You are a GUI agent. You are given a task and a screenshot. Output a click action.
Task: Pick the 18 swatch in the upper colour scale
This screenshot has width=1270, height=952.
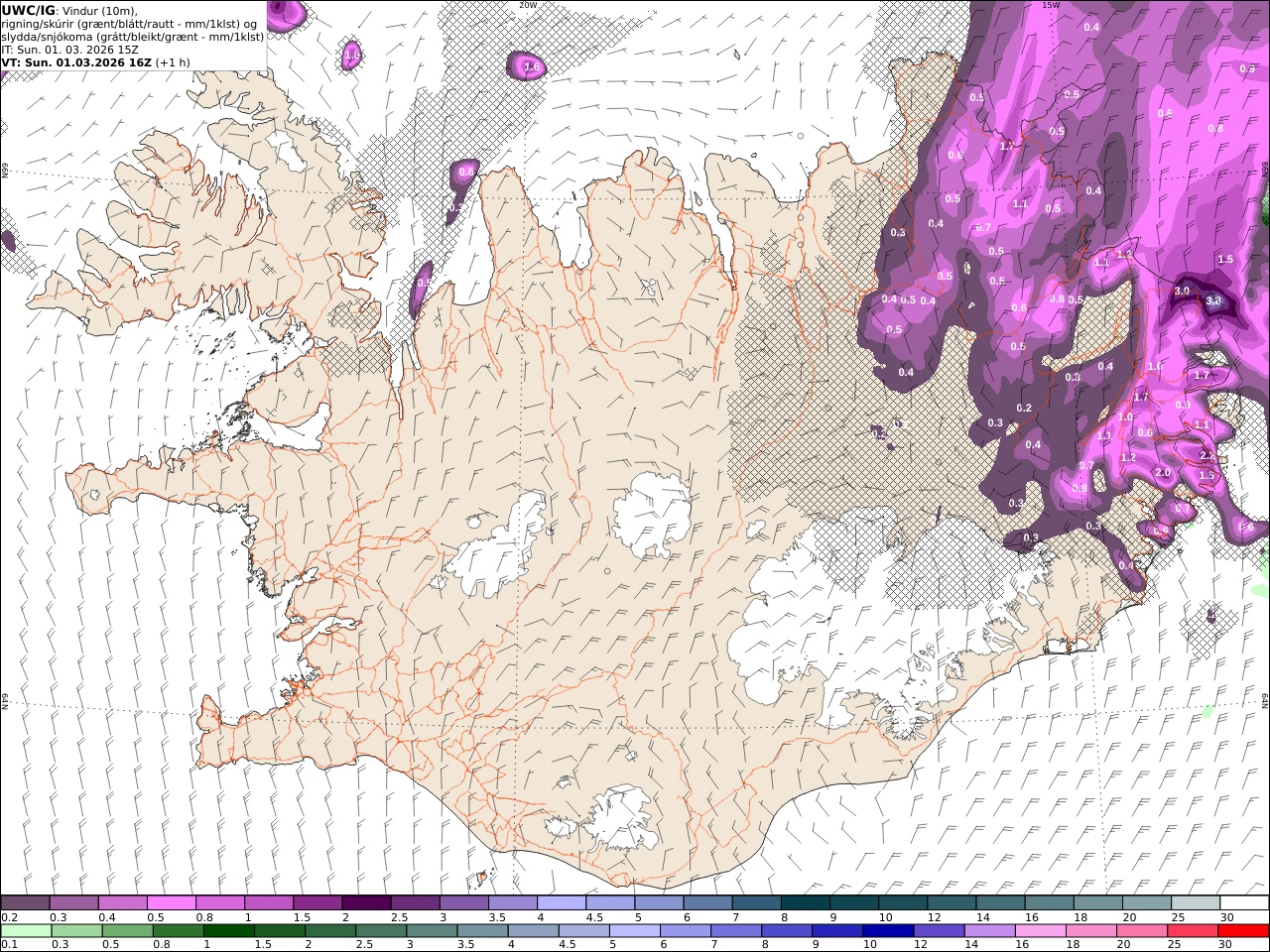click(x=1097, y=902)
